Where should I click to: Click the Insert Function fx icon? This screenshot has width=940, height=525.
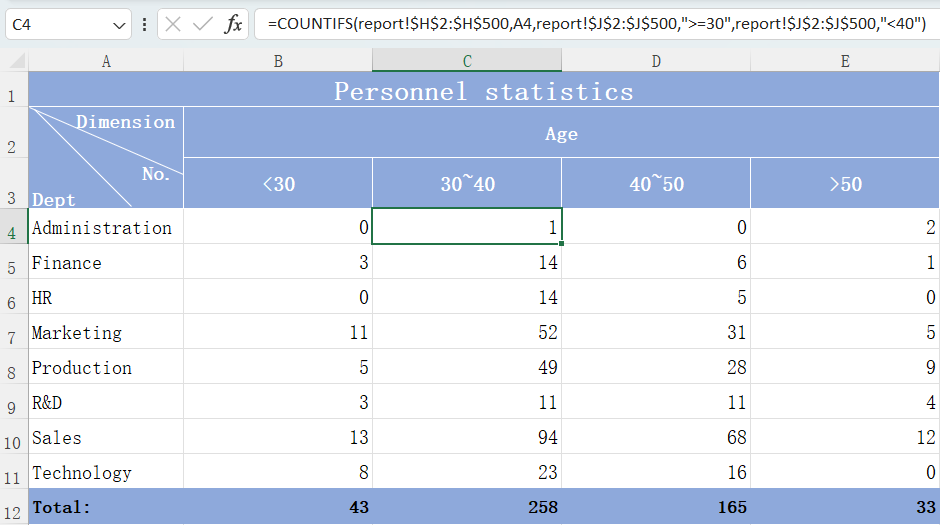coord(233,24)
